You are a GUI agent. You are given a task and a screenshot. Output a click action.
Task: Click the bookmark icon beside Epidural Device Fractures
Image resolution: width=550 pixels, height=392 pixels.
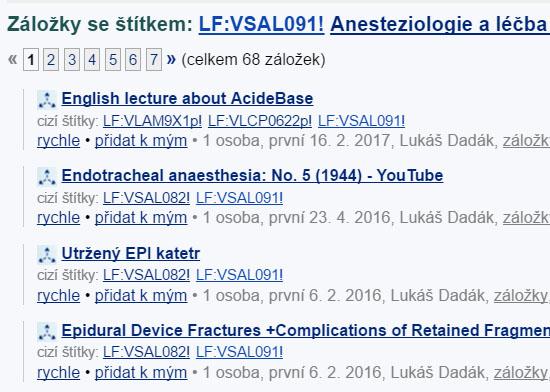tap(47, 331)
